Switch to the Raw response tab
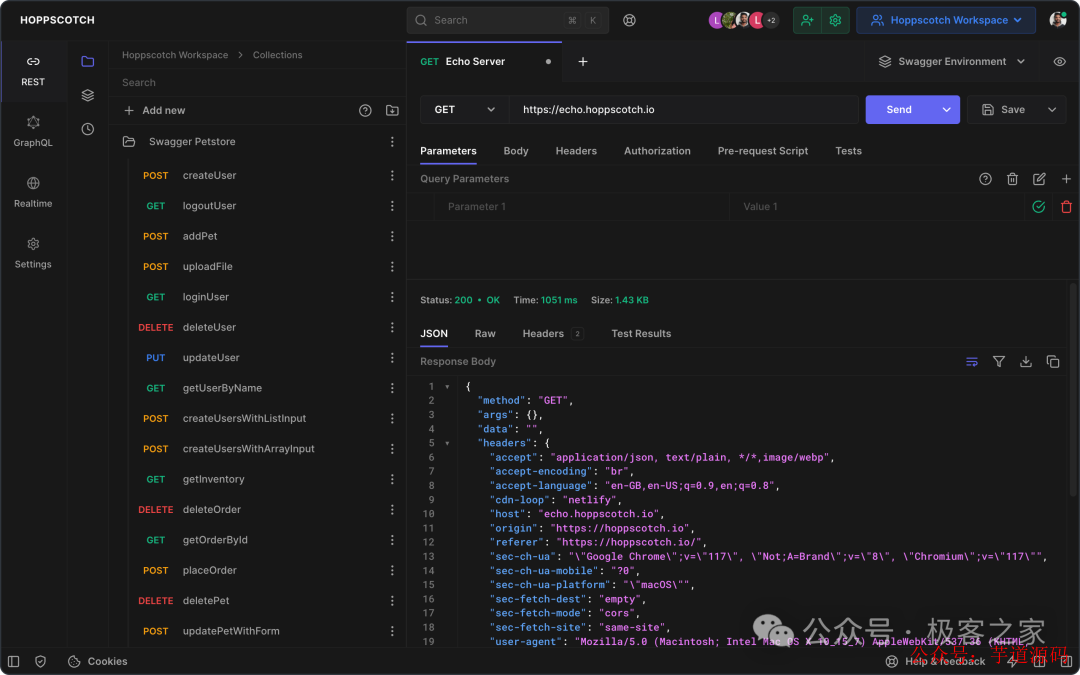This screenshot has height=675, width=1080. click(x=485, y=333)
